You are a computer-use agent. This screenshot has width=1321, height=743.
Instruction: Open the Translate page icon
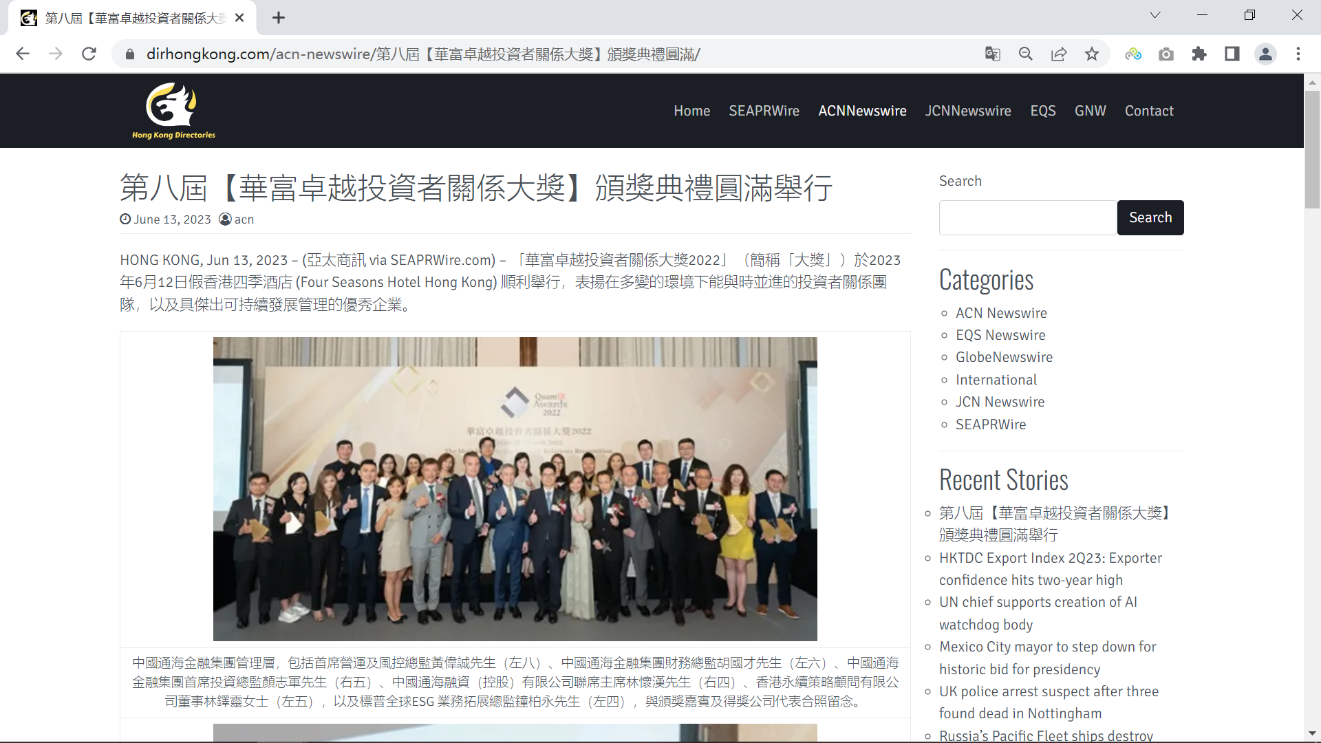pos(992,54)
